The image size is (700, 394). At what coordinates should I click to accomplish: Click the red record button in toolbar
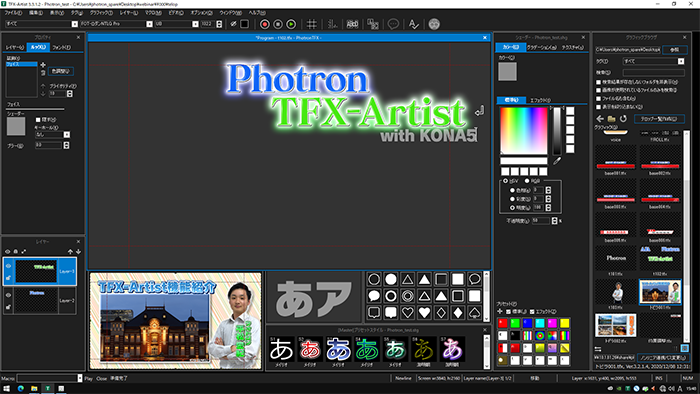265,24
